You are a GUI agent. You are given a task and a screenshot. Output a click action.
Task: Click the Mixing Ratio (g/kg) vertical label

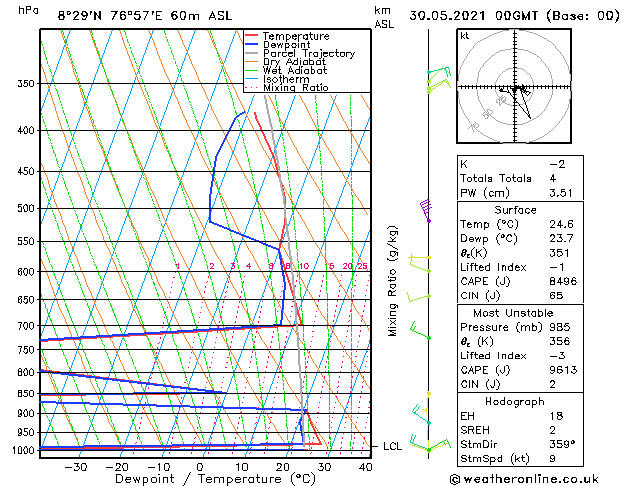(x=392, y=281)
